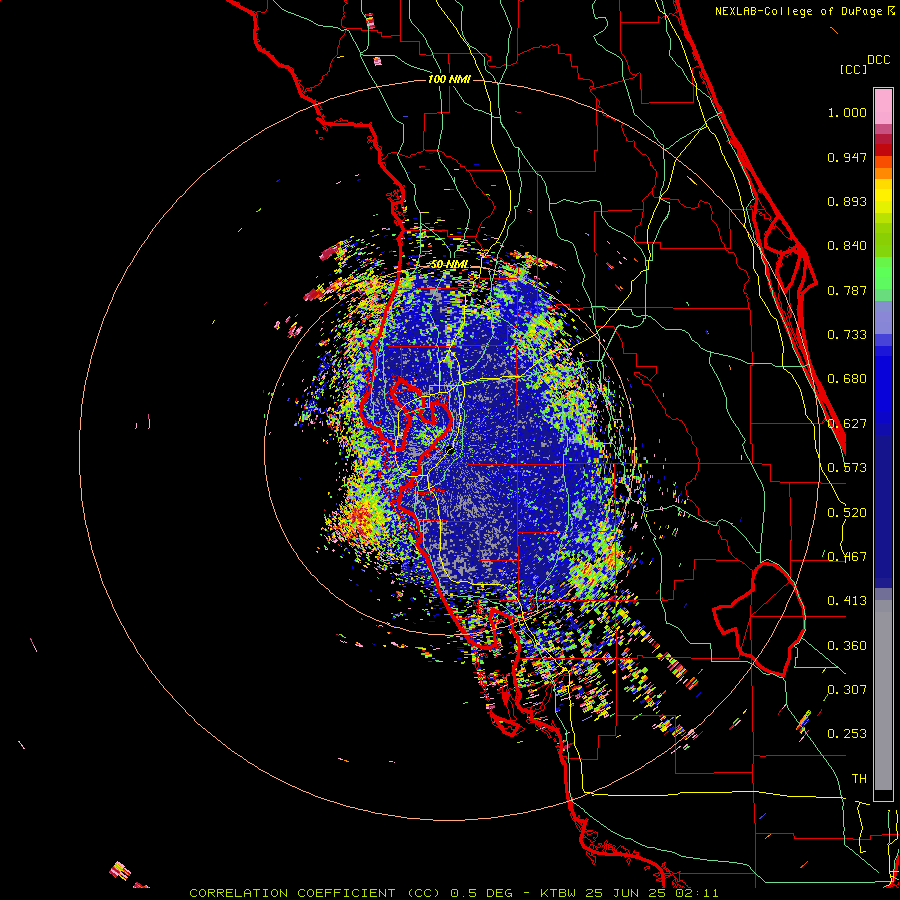Screen dimensions: 900x900
Task: Click the Correlation Coefficient caption at the bottom
Action: tap(453, 893)
